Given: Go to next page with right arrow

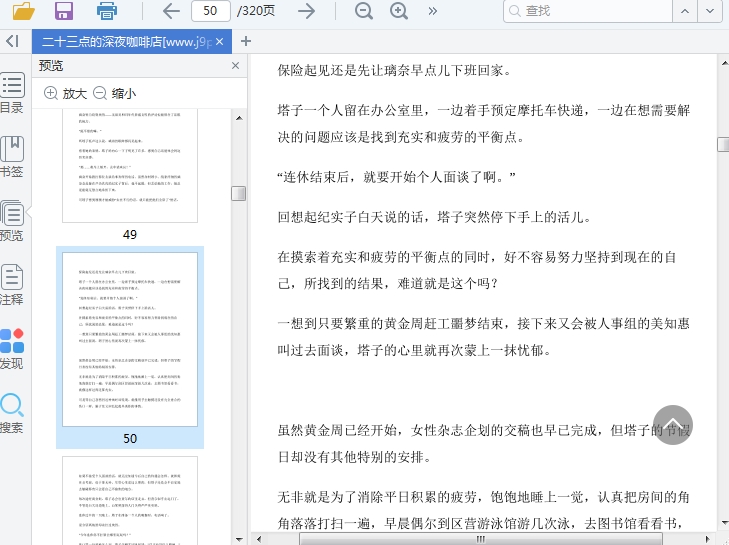Looking at the screenshot, I should (x=307, y=11).
